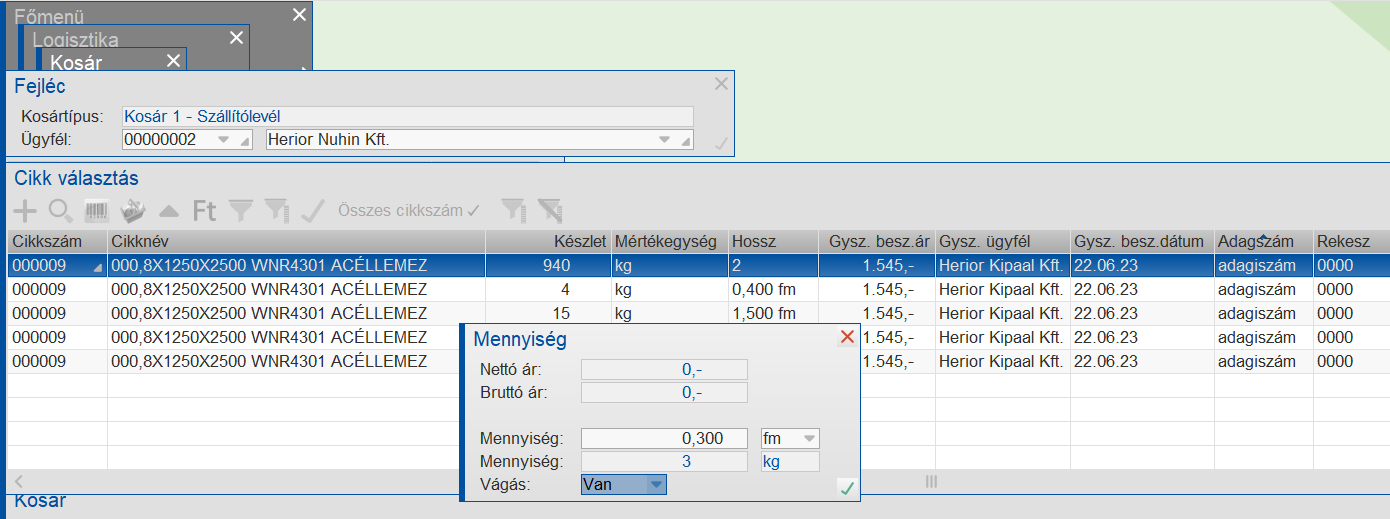Click the crossed-out funnel clear filter icon
This screenshot has height=519, width=1390.
549,210
